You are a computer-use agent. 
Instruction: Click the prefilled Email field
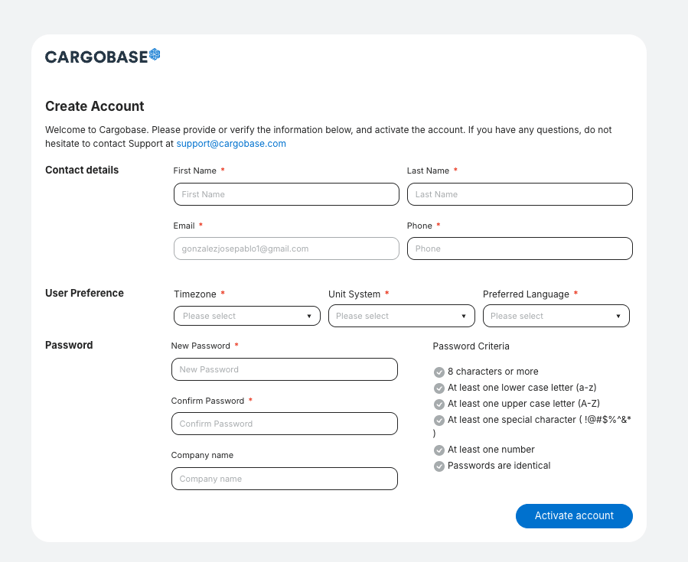click(287, 249)
